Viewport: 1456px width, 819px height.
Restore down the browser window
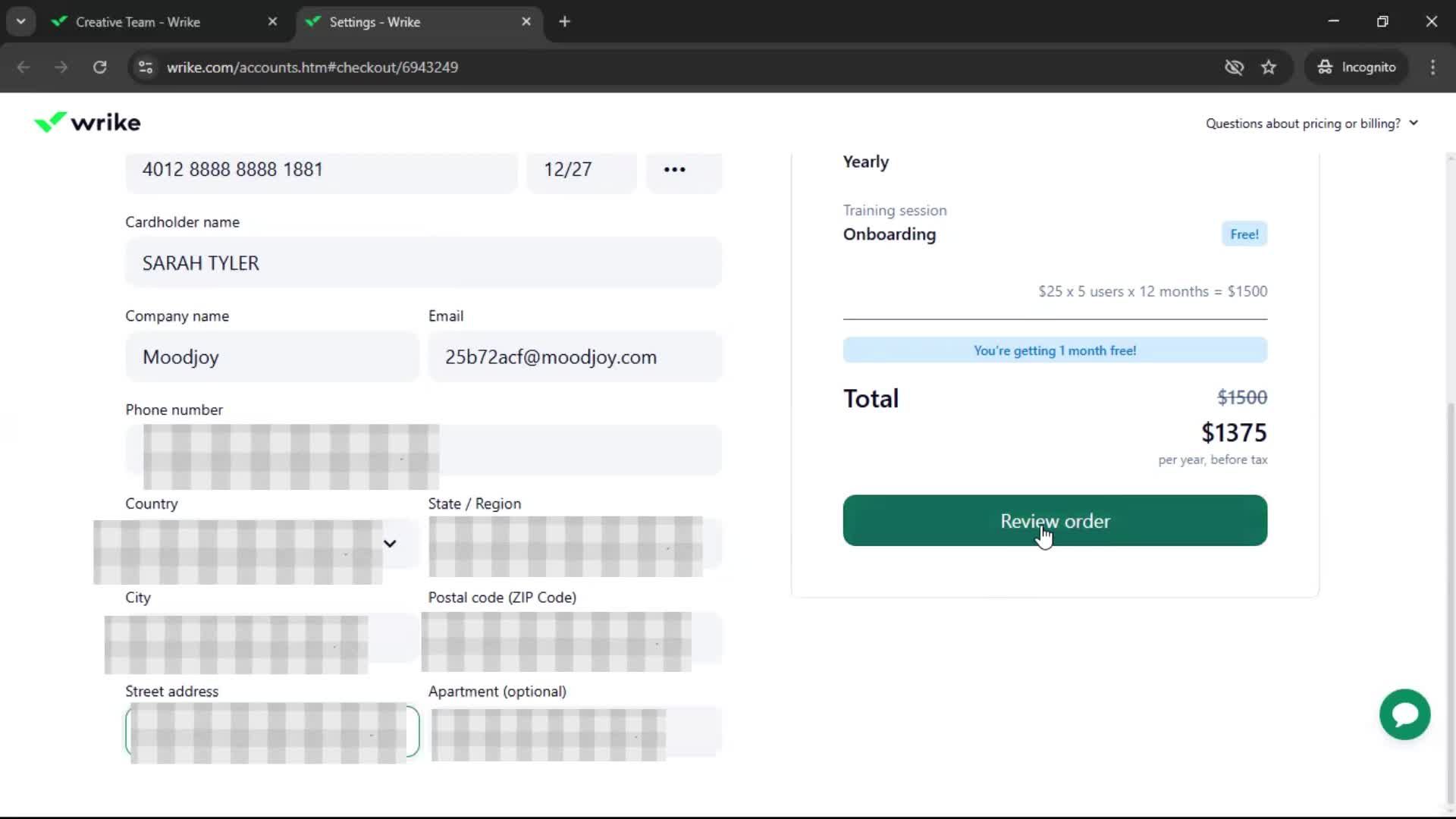click(x=1382, y=21)
